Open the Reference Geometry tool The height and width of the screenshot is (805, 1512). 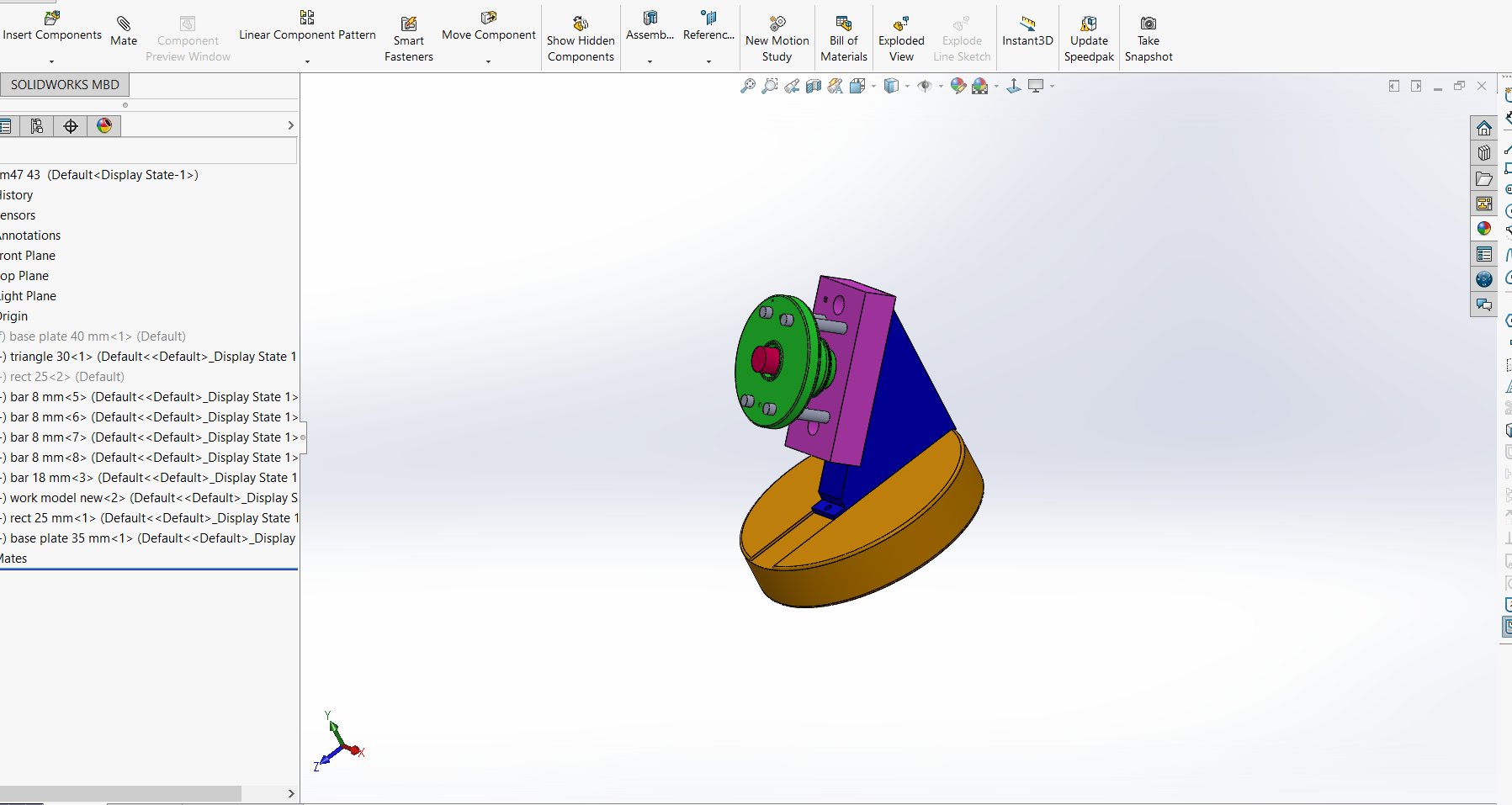[x=708, y=26]
